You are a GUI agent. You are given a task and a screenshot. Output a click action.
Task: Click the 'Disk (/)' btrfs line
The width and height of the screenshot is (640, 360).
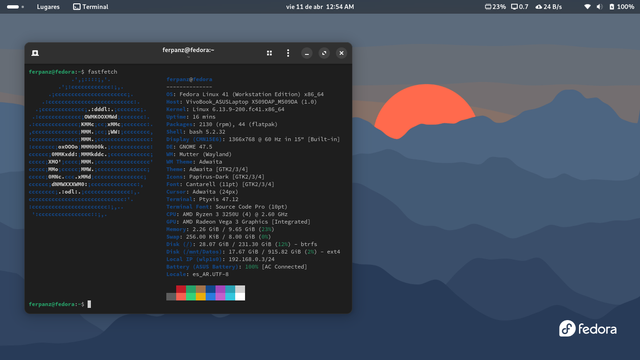click(x=242, y=244)
